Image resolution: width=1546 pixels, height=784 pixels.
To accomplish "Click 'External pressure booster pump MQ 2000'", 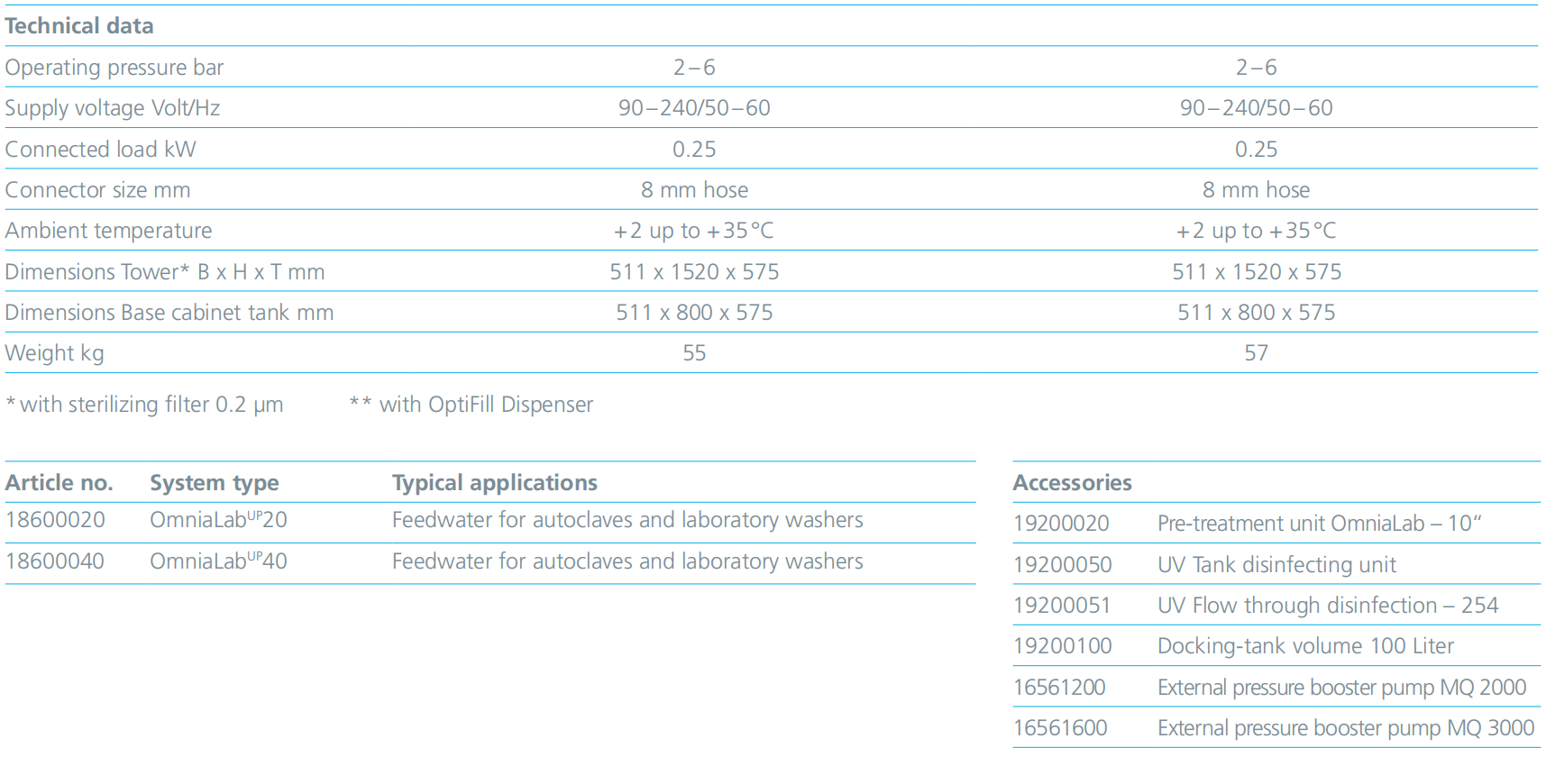I will (x=1342, y=688).
